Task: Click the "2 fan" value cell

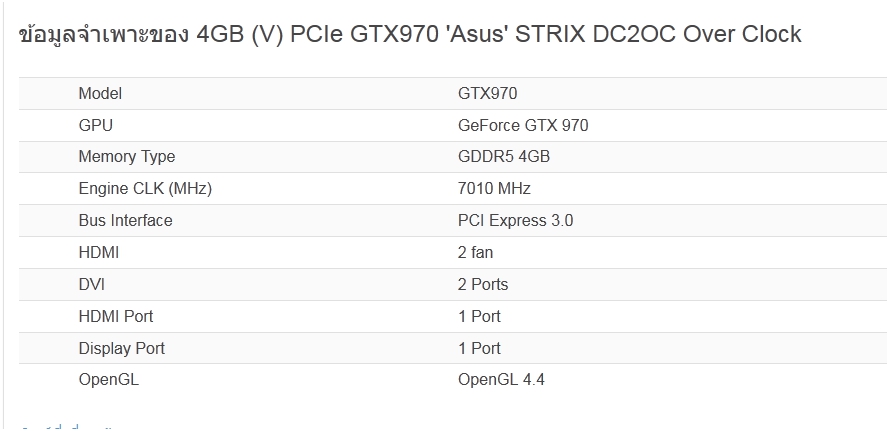Action: 475,253
